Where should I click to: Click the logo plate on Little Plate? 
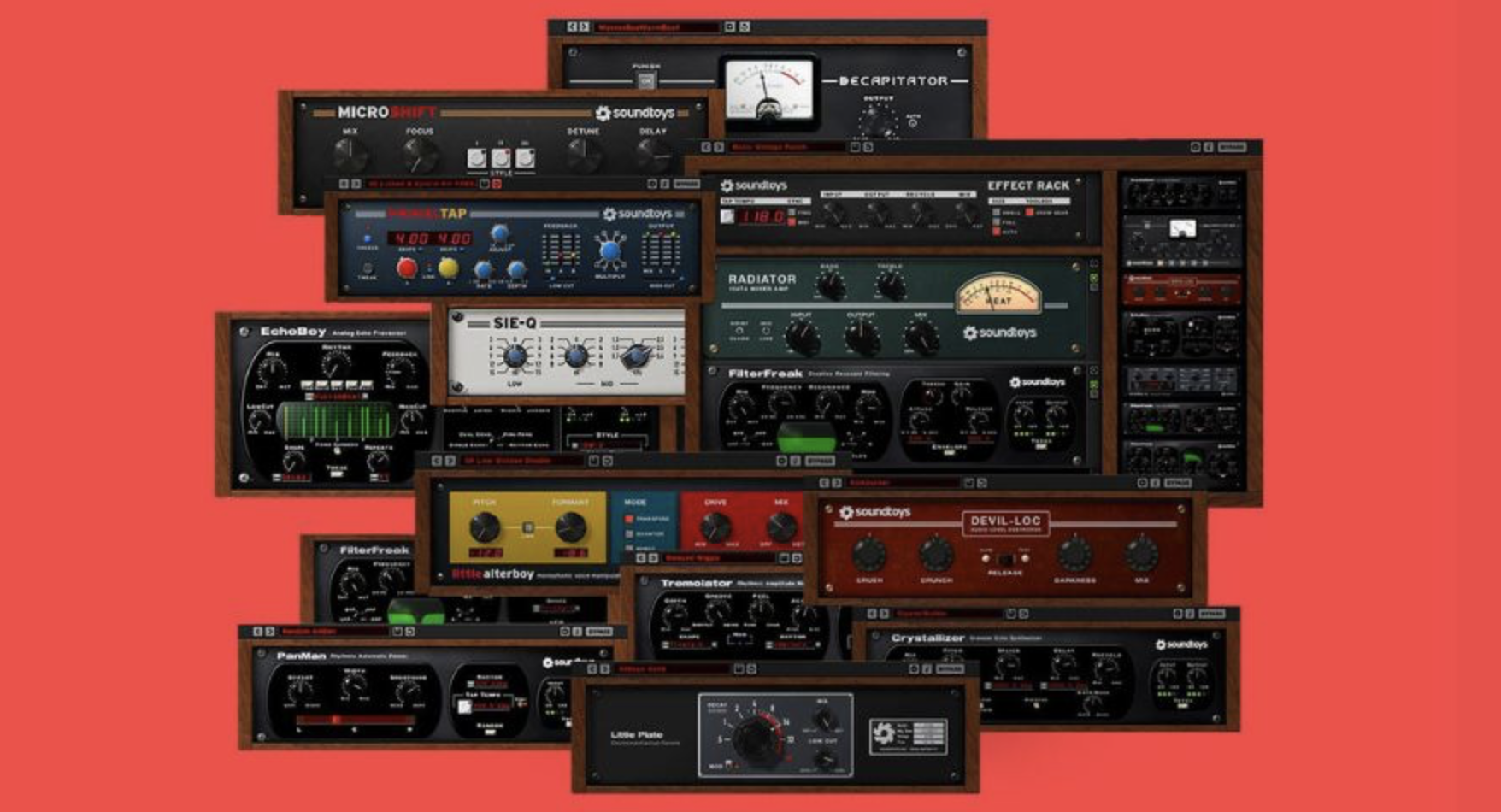pos(908,736)
